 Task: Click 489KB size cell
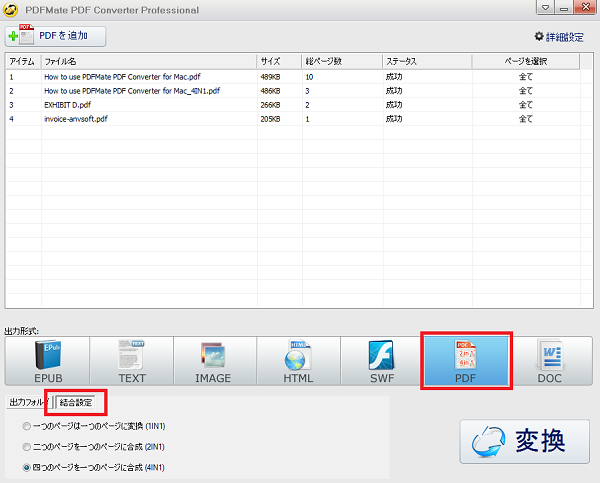tap(271, 77)
